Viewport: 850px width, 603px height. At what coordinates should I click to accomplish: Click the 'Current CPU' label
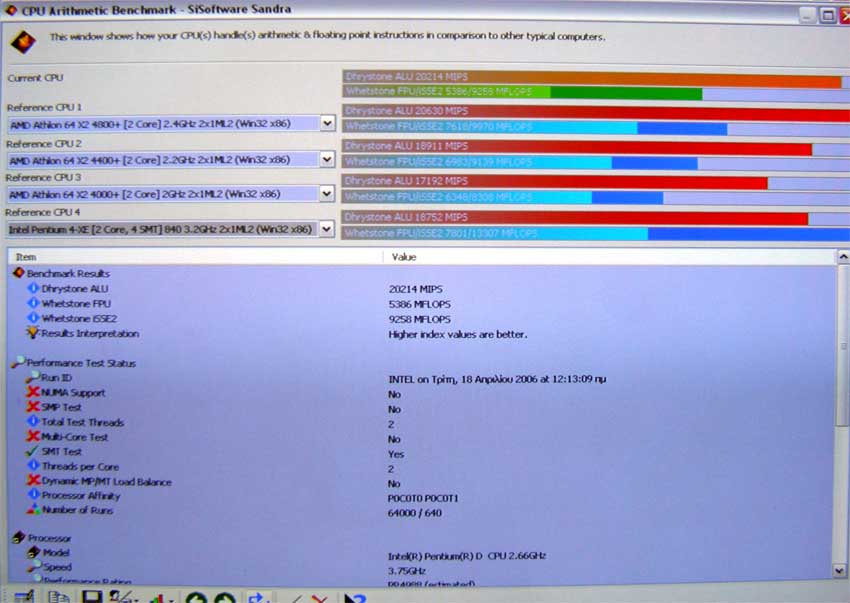coord(35,78)
